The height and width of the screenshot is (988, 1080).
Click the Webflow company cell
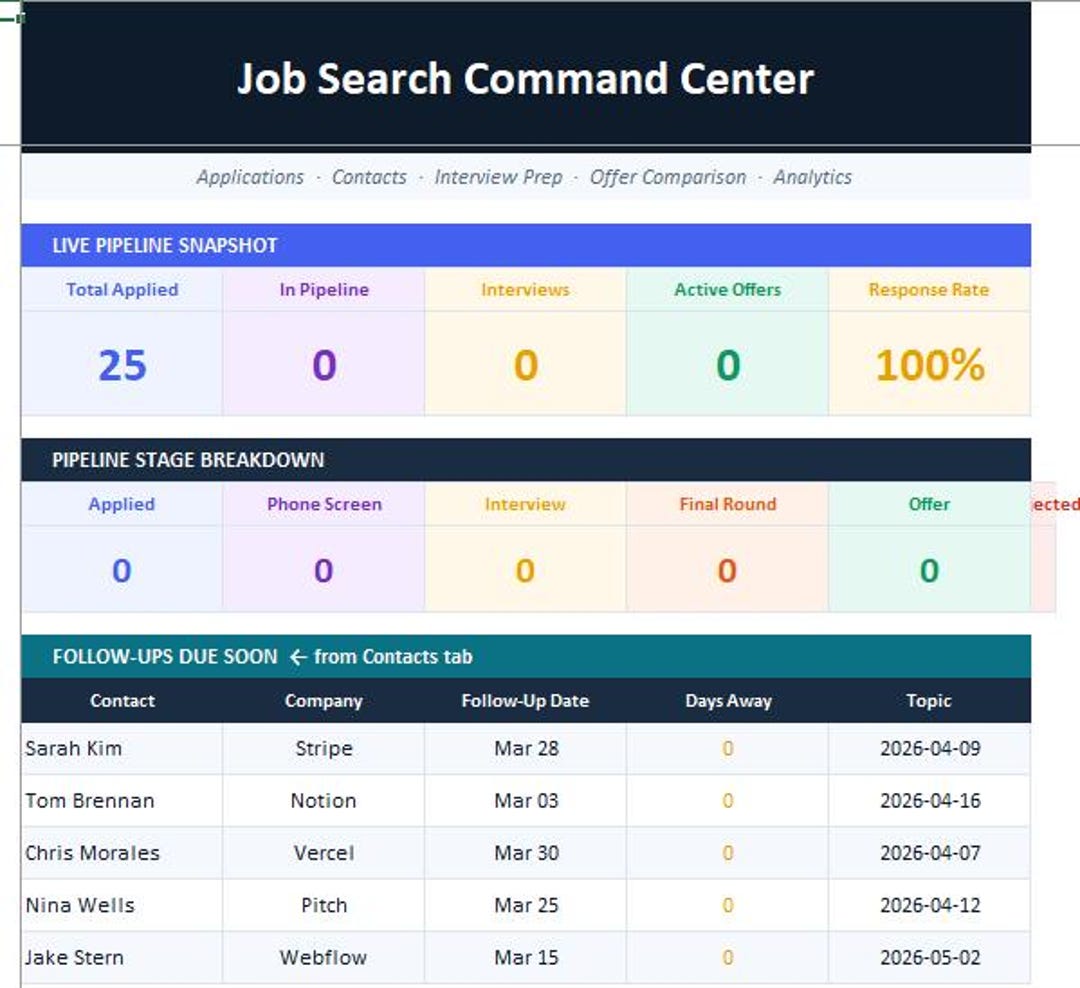point(324,957)
